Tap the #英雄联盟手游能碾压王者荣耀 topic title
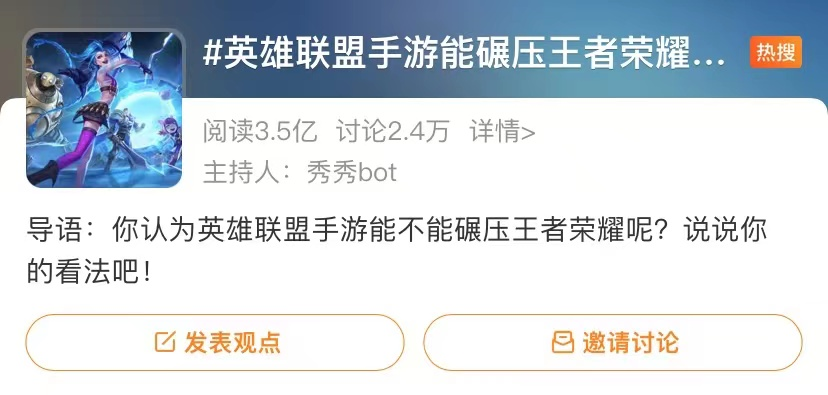 (464, 55)
